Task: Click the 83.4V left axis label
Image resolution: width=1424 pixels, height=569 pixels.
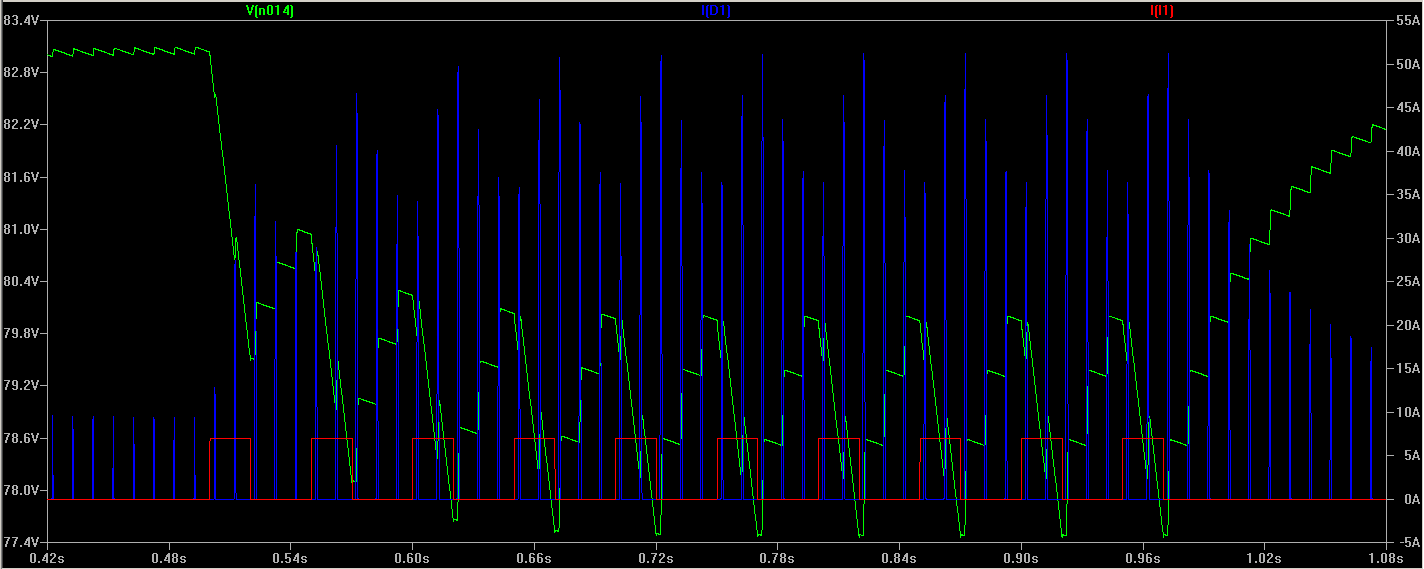Action: click(21, 21)
